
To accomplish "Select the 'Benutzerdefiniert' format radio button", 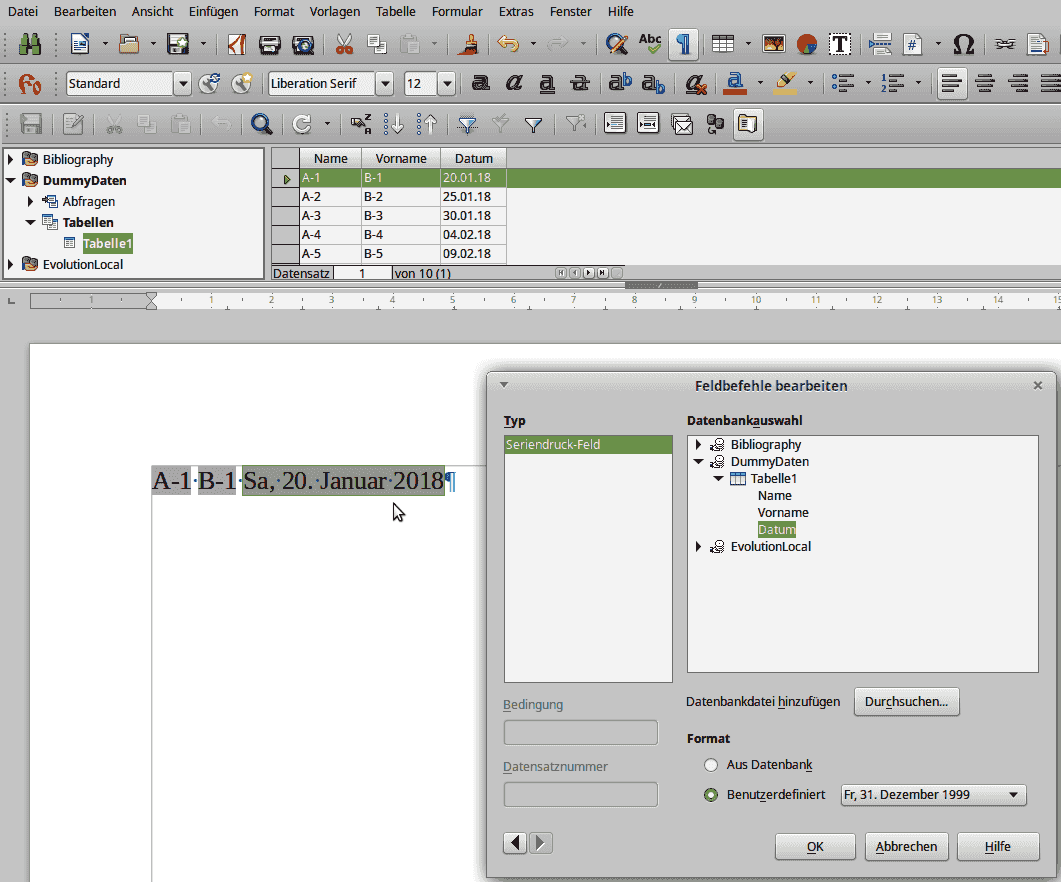I will (710, 795).
